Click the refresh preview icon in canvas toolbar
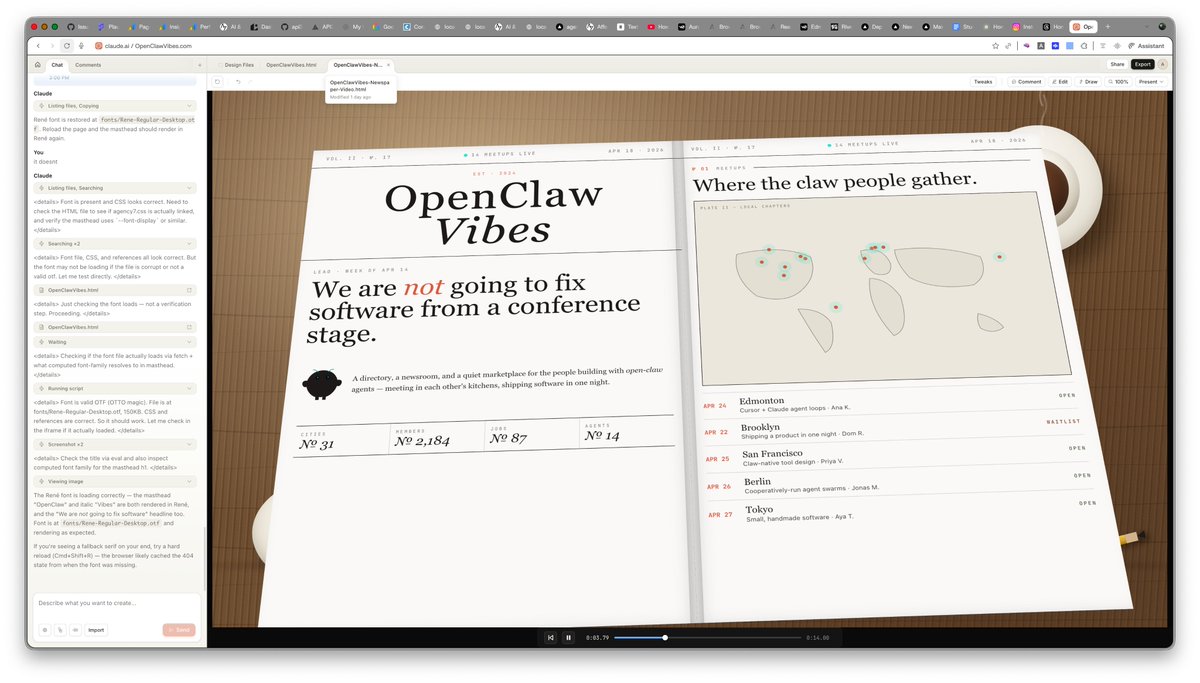 pyautogui.click(x=217, y=81)
